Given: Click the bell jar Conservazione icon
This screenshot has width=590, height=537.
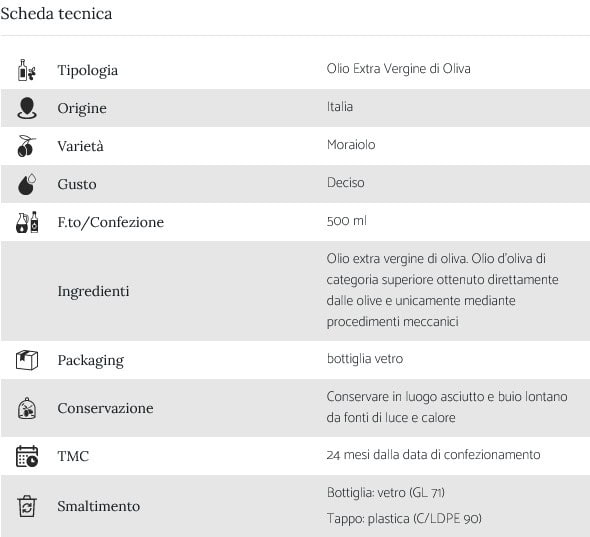Looking at the screenshot, I should pyautogui.click(x=27, y=408).
